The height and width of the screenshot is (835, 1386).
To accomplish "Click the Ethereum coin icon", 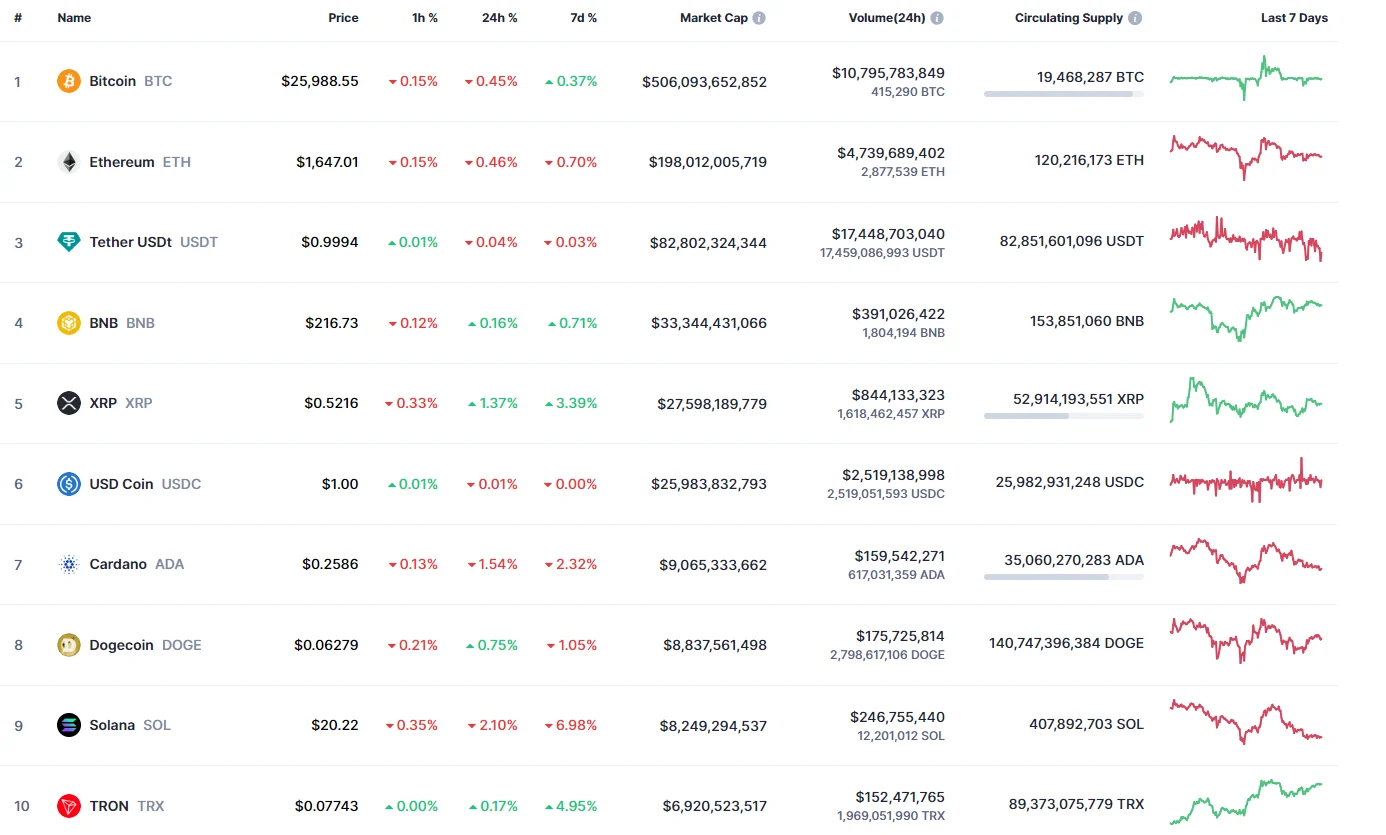I will click(x=67, y=161).
